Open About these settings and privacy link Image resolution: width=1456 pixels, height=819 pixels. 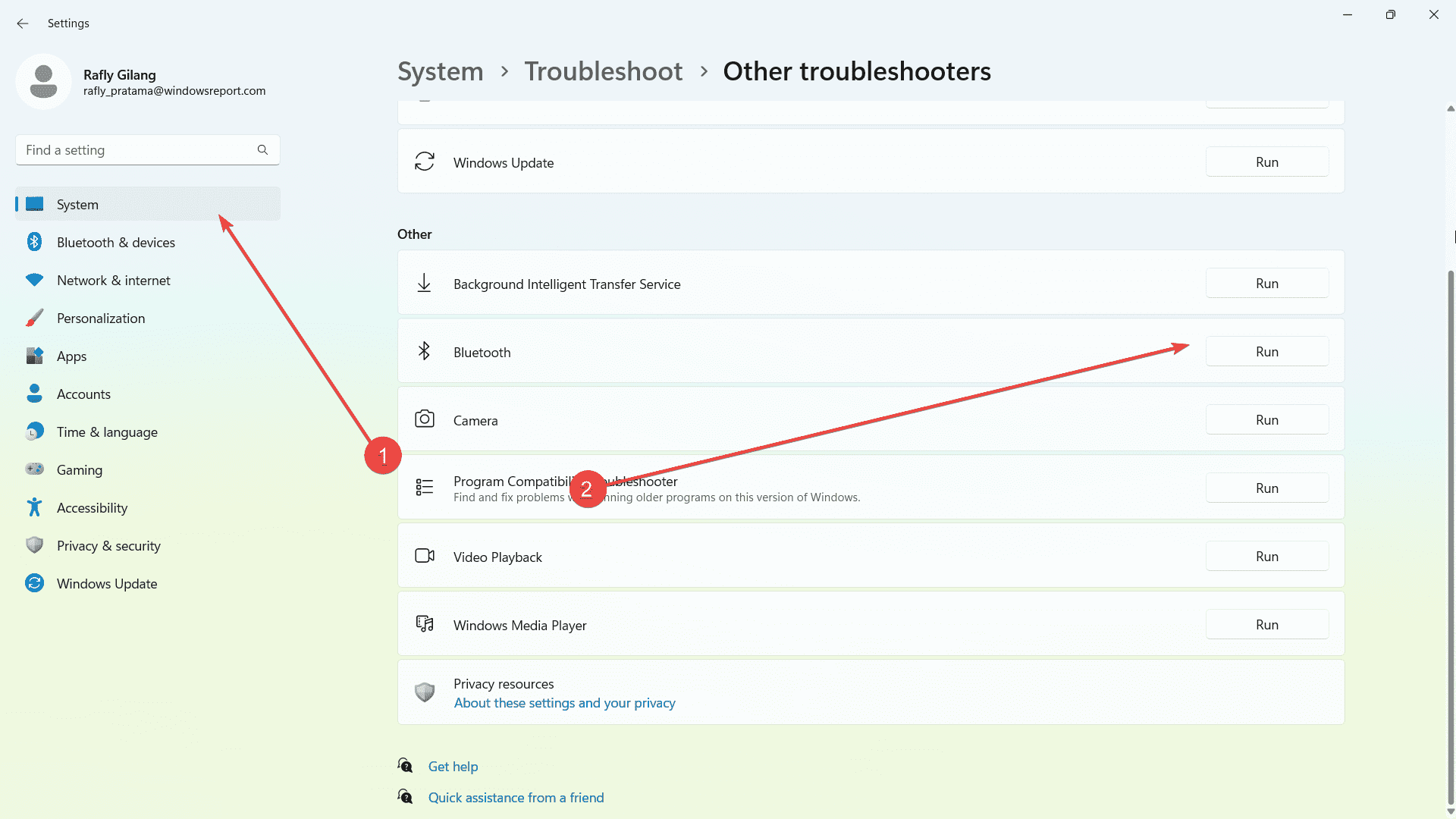tap(564, 702)
